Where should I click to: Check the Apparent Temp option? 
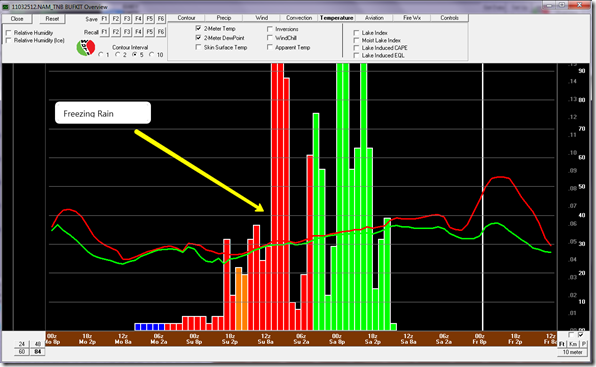tap(270, 47)
